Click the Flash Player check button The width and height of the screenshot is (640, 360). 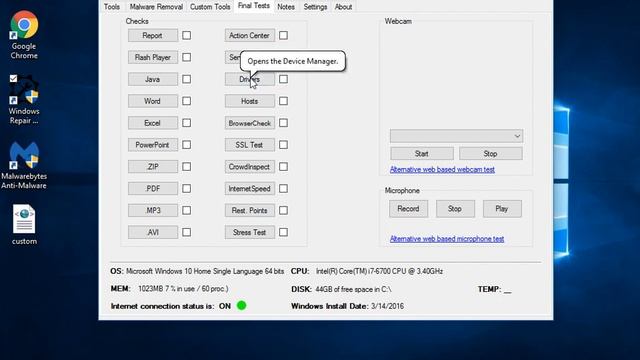pyautogui.click(x=153, y=58)
